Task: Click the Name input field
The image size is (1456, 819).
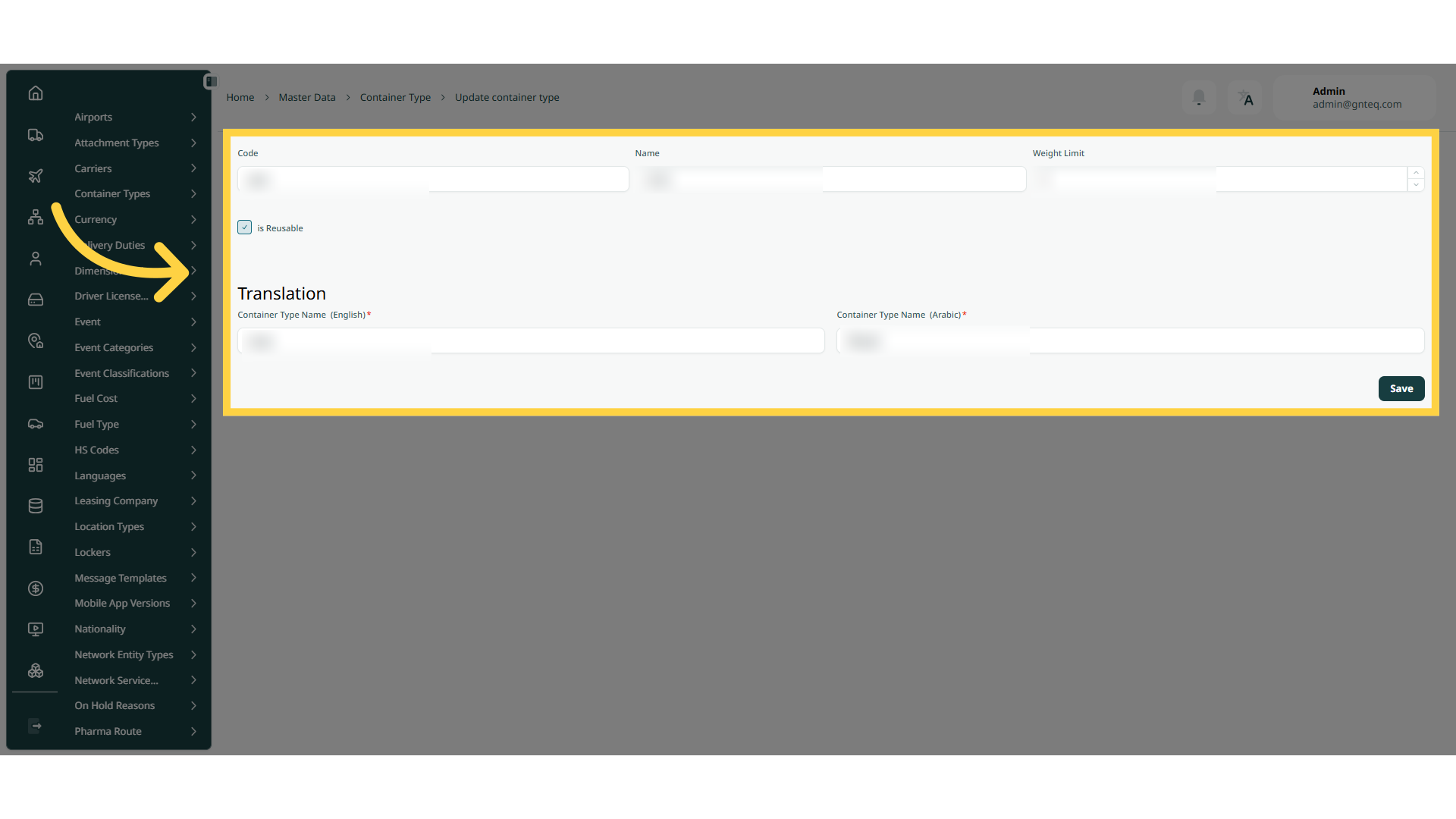Action: click(830, 179)
